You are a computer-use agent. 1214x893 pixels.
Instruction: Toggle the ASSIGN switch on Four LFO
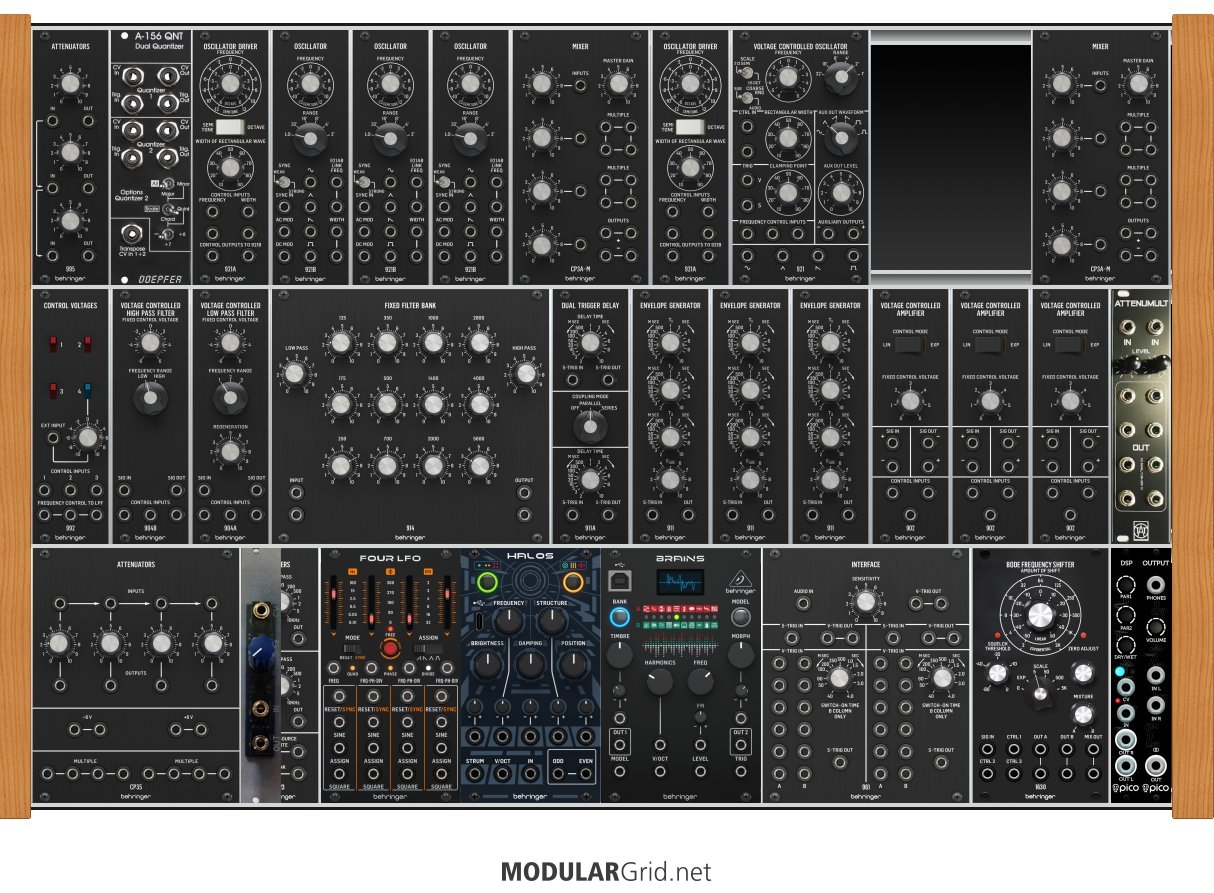(427, 648)
